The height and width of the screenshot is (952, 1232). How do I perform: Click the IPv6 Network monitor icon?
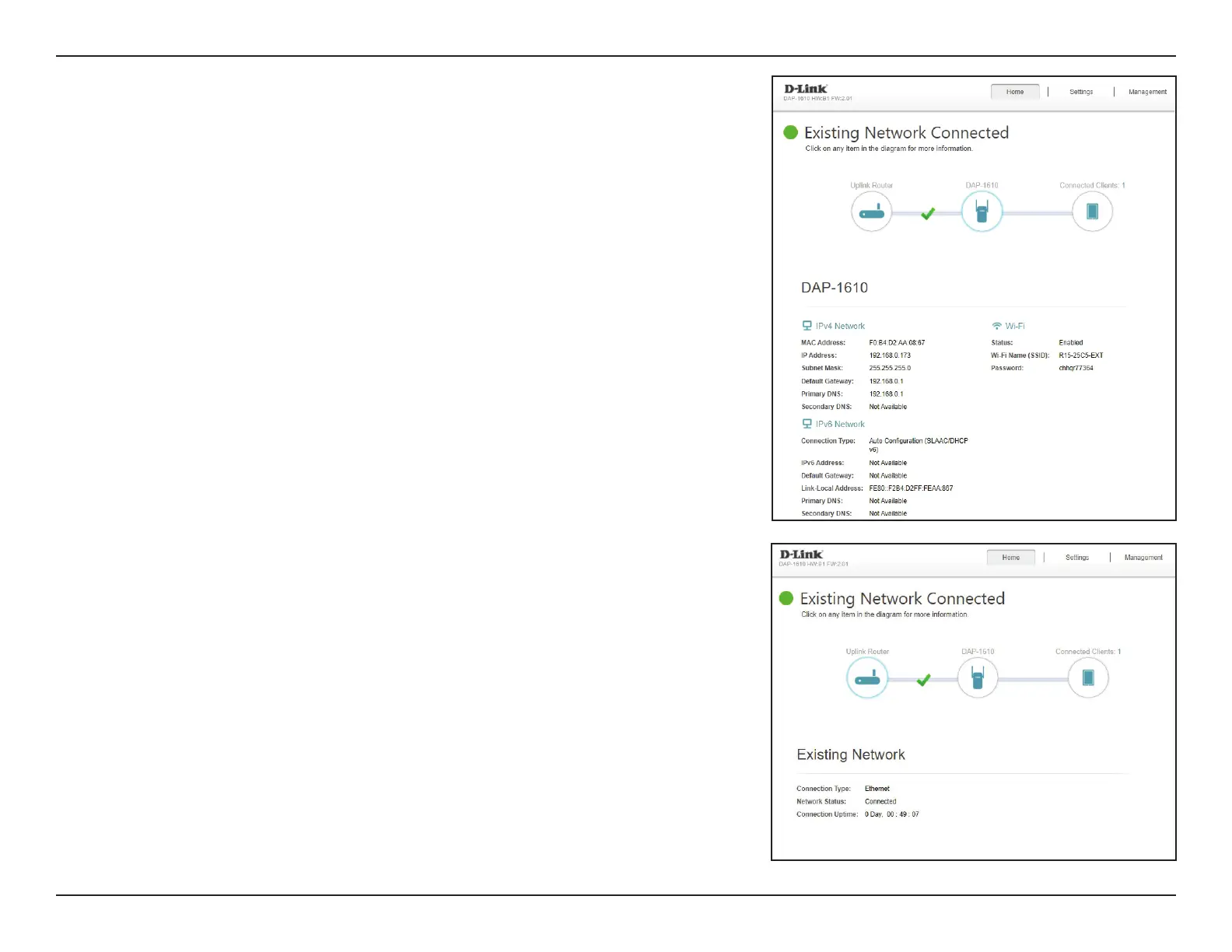tap(807, 424)
